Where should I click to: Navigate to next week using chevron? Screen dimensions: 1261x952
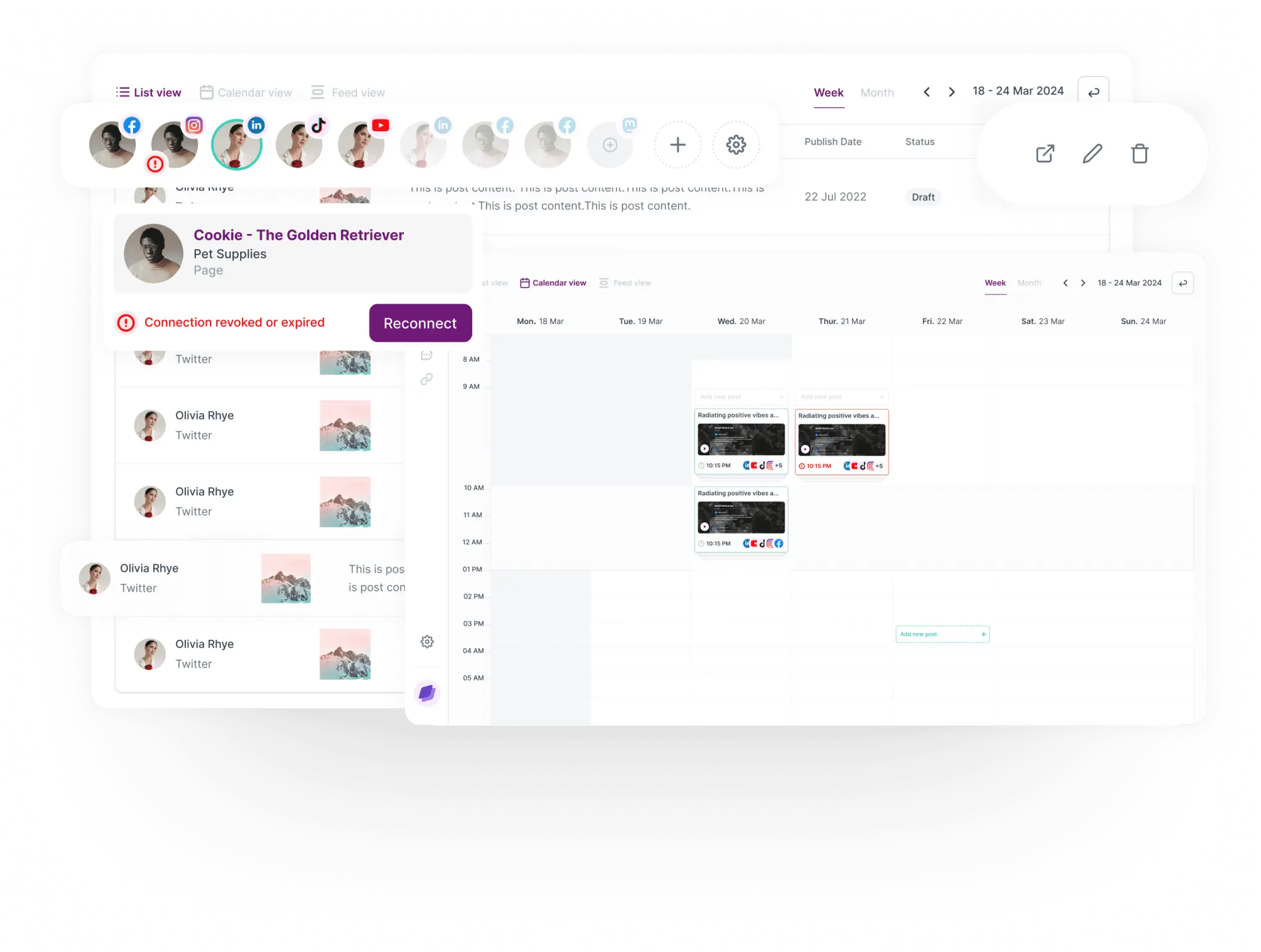(951, 91)
